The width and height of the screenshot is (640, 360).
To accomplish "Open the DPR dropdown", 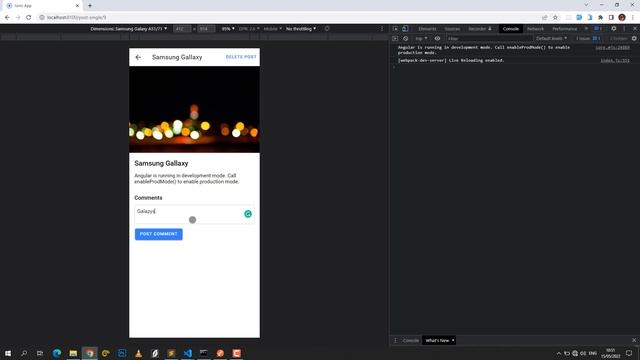I will [x=249, y=29].
